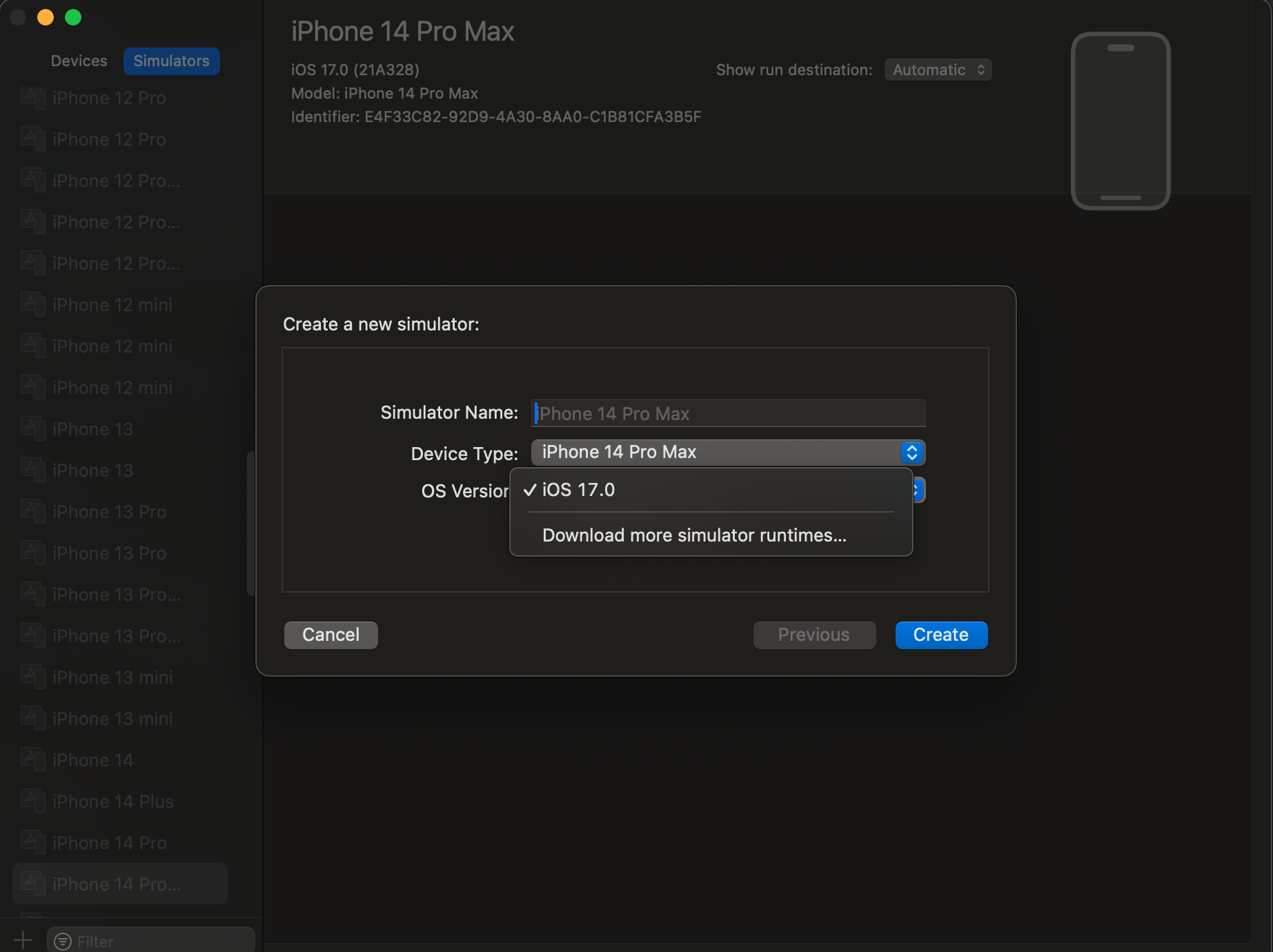Click the simulator icon beside iPhone 13
This screenshot has width=1273, height=952.
coord(32,428)
